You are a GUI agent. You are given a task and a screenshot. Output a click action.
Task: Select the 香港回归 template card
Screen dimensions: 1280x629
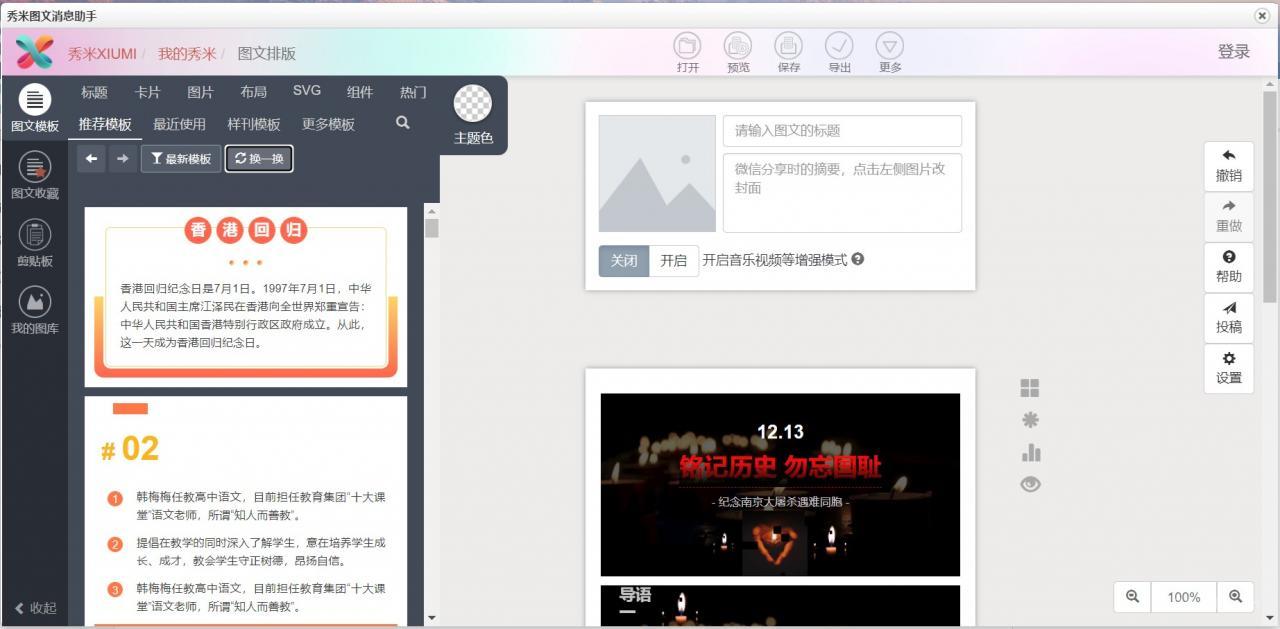[246, 297]
